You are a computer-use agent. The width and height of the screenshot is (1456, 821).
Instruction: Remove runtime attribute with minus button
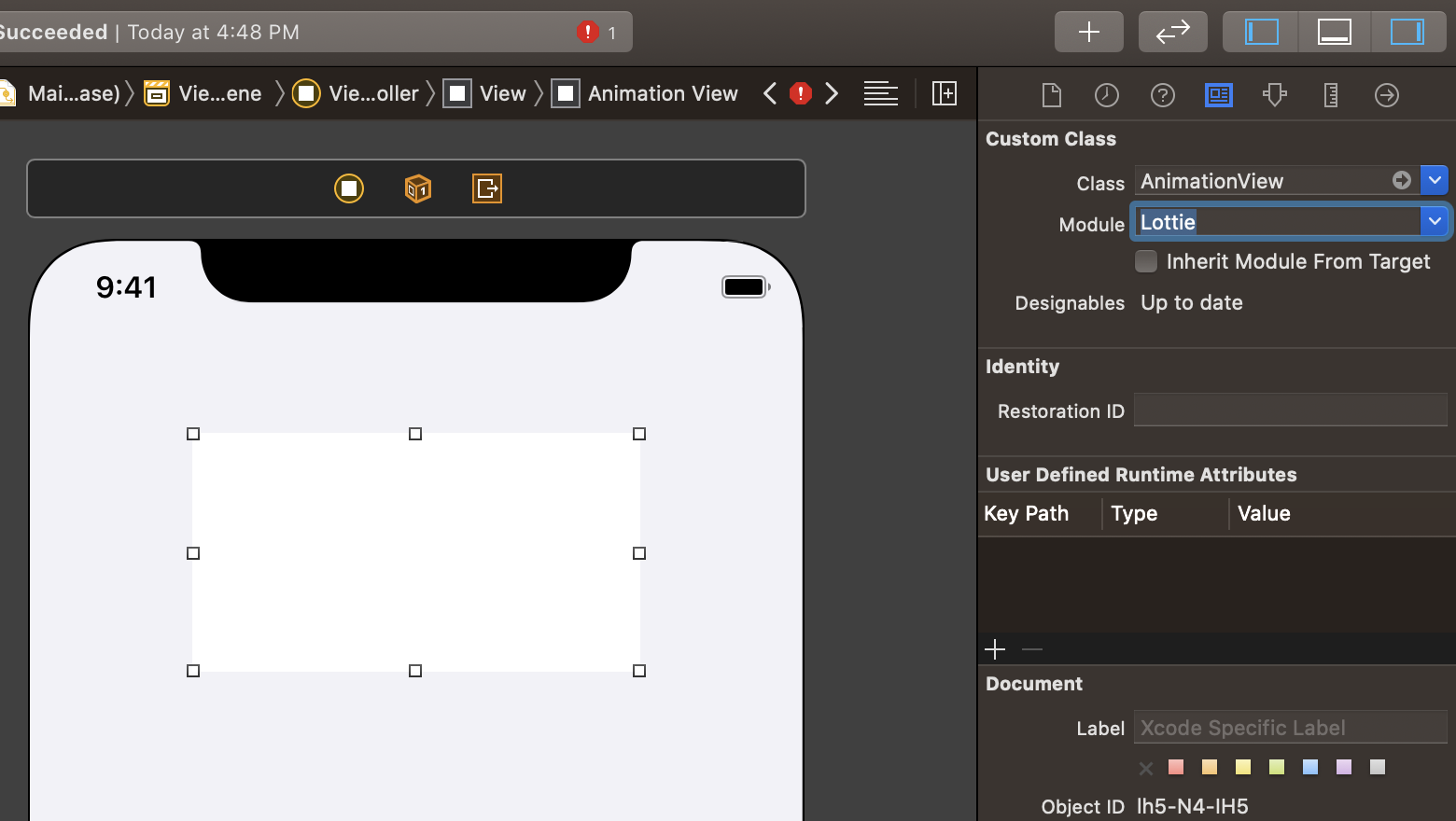point(1032,649)
